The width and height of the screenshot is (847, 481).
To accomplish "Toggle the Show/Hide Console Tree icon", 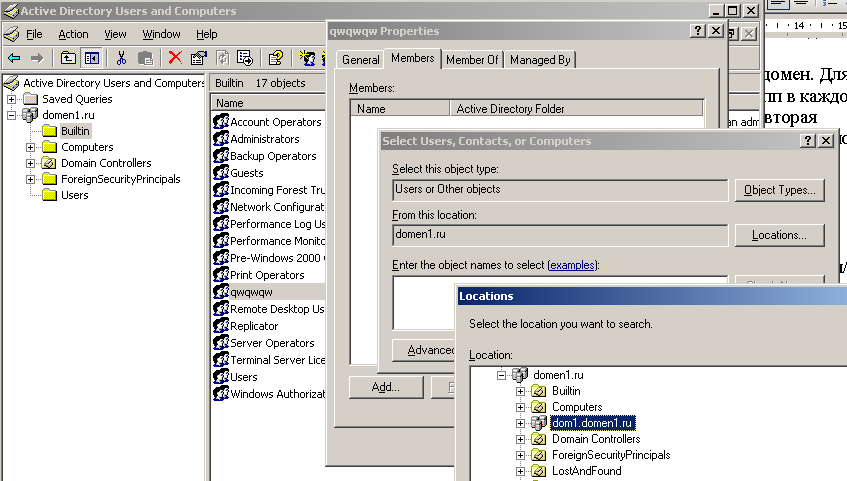I will click(92, 58).
